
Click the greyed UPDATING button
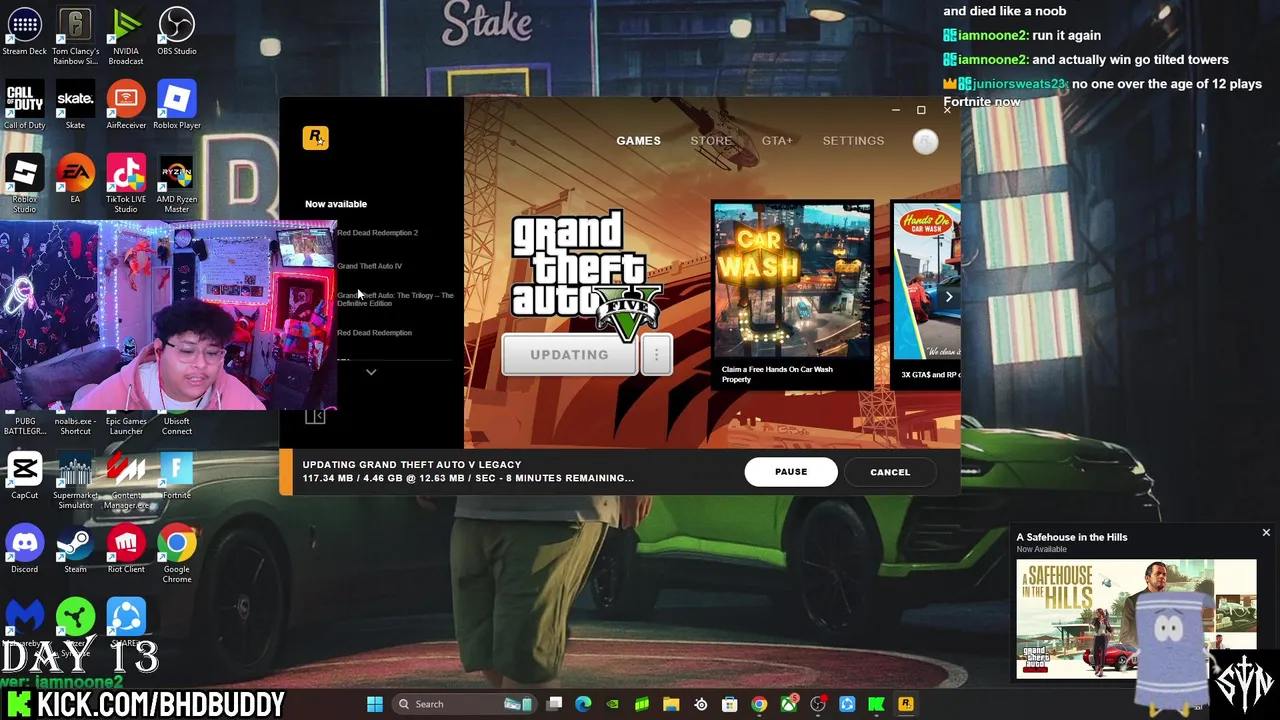click(x=569, y=355)
